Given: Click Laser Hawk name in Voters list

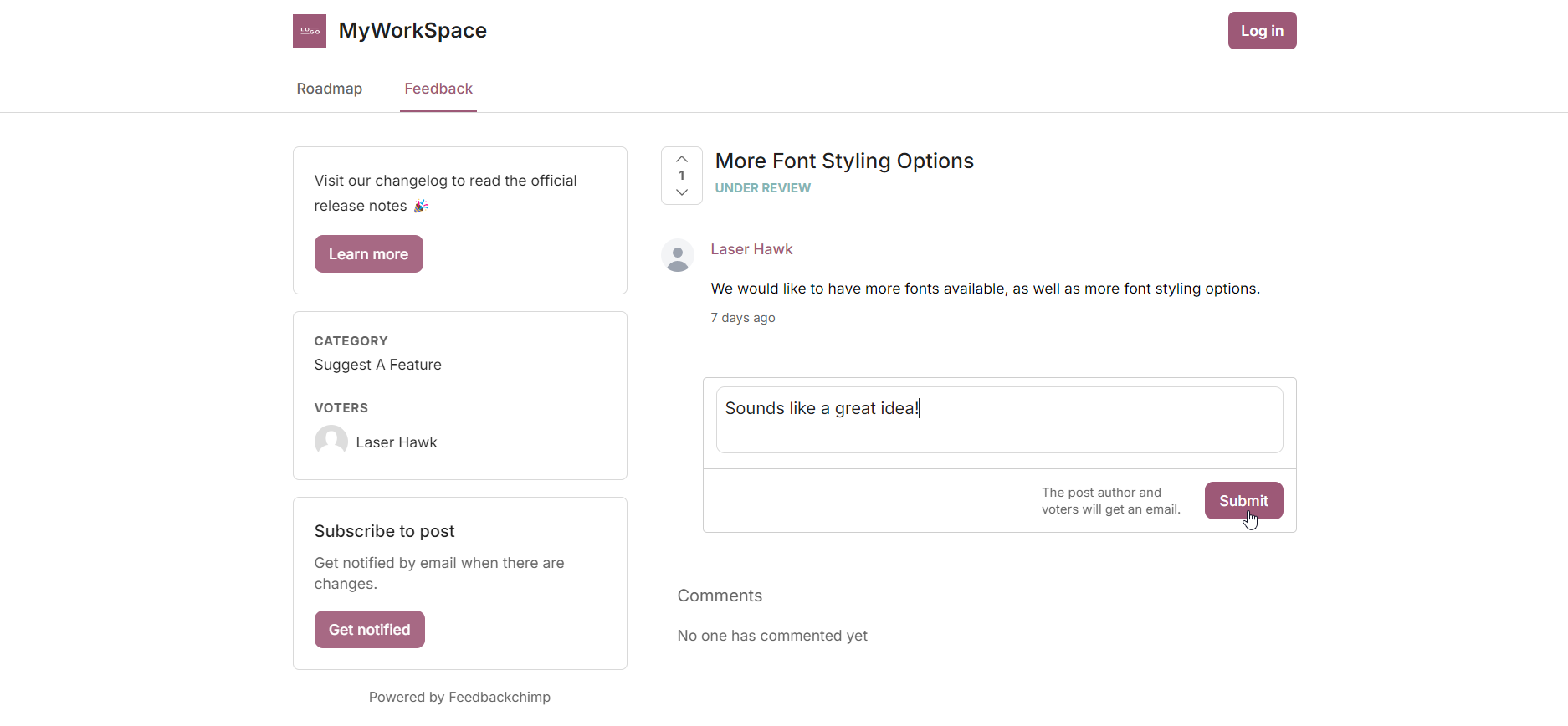Looking at the screenshot, I should point(397,442).
